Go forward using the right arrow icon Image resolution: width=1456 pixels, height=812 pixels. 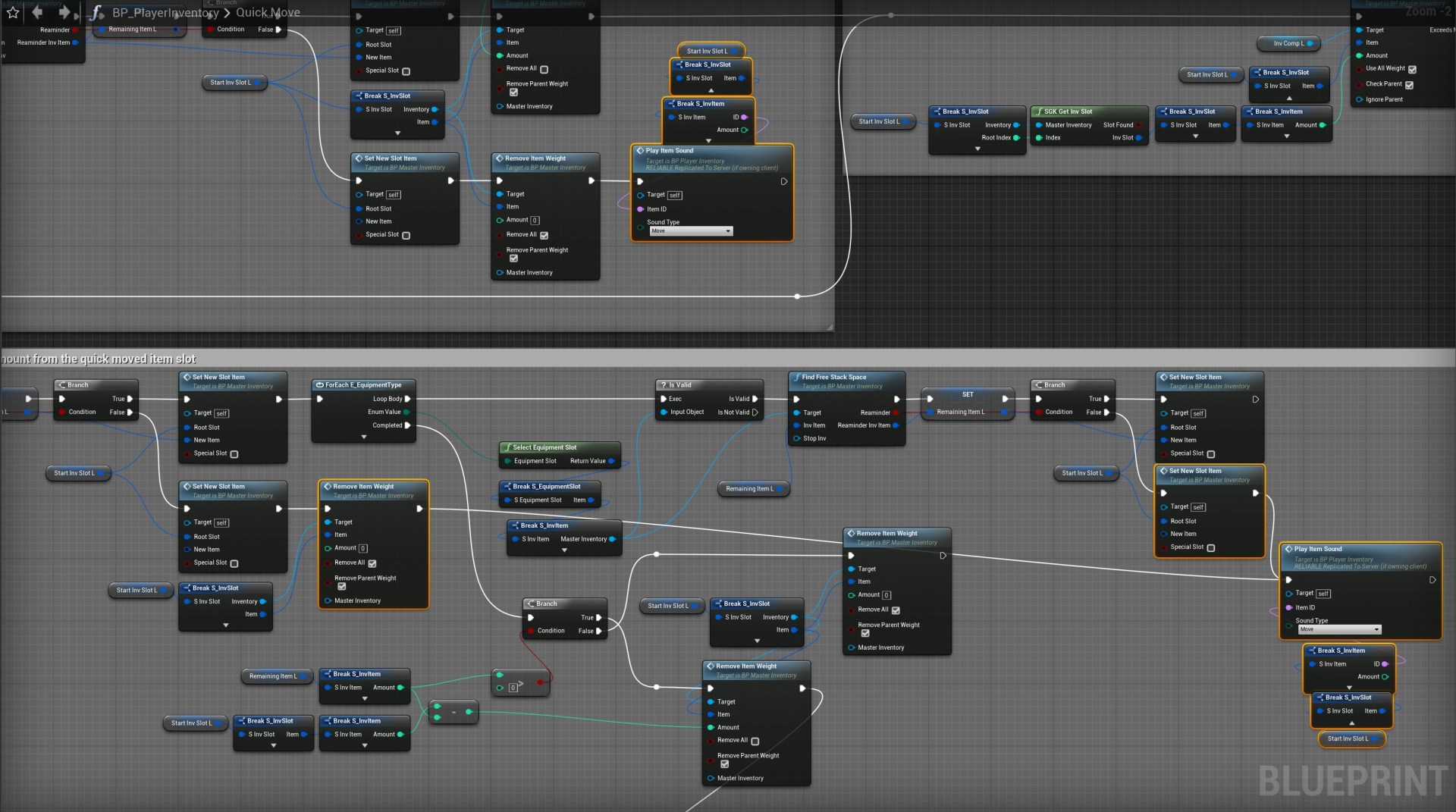point(64,12)
